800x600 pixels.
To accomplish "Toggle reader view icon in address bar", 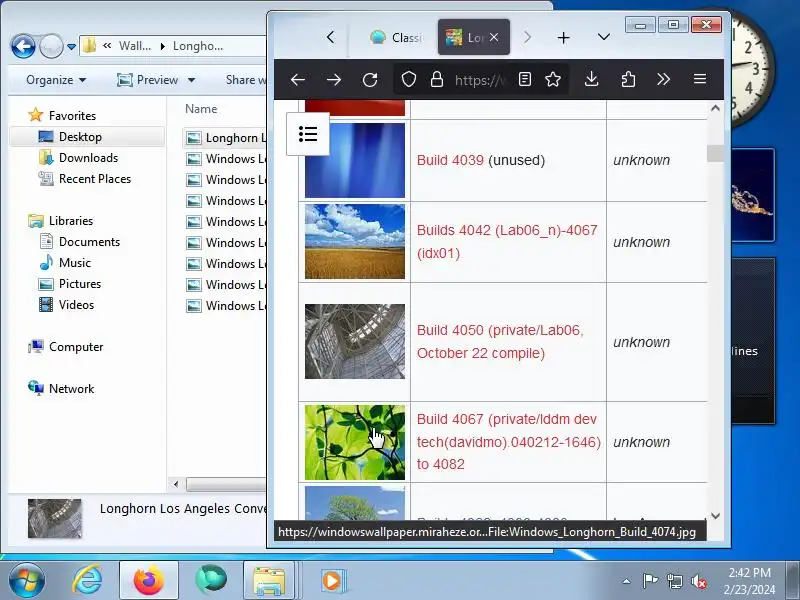I will coord(524,79).
